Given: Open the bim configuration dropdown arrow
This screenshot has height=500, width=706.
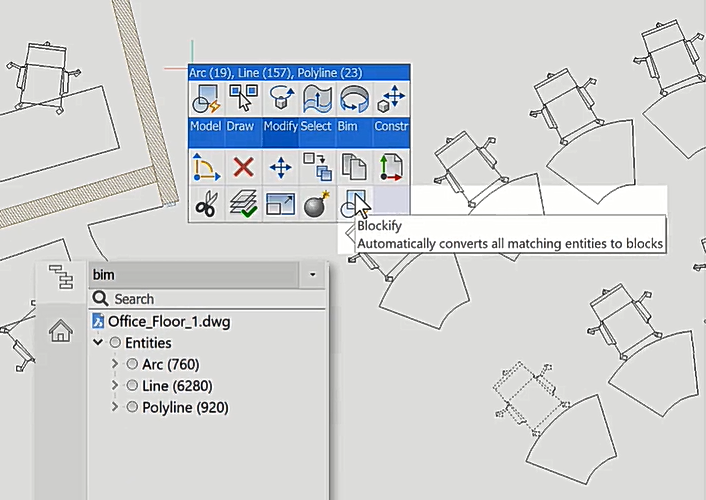Looking at the screenshot, I should tap(312, 274).
